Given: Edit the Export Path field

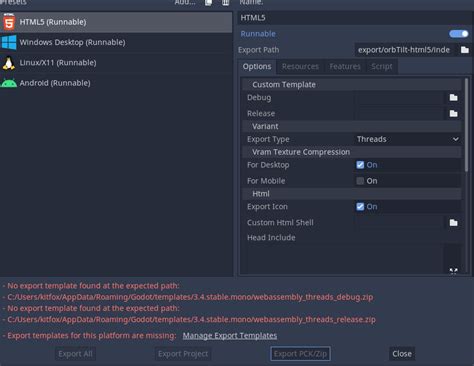Looking at the screenshot, I should click(405, 50).
